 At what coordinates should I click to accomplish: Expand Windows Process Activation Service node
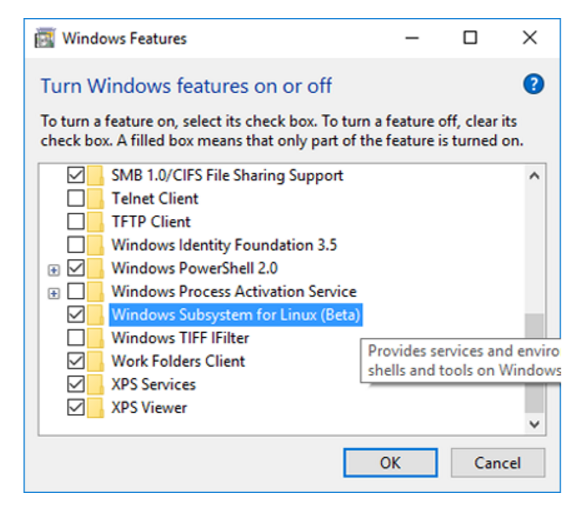pos(54,294)
